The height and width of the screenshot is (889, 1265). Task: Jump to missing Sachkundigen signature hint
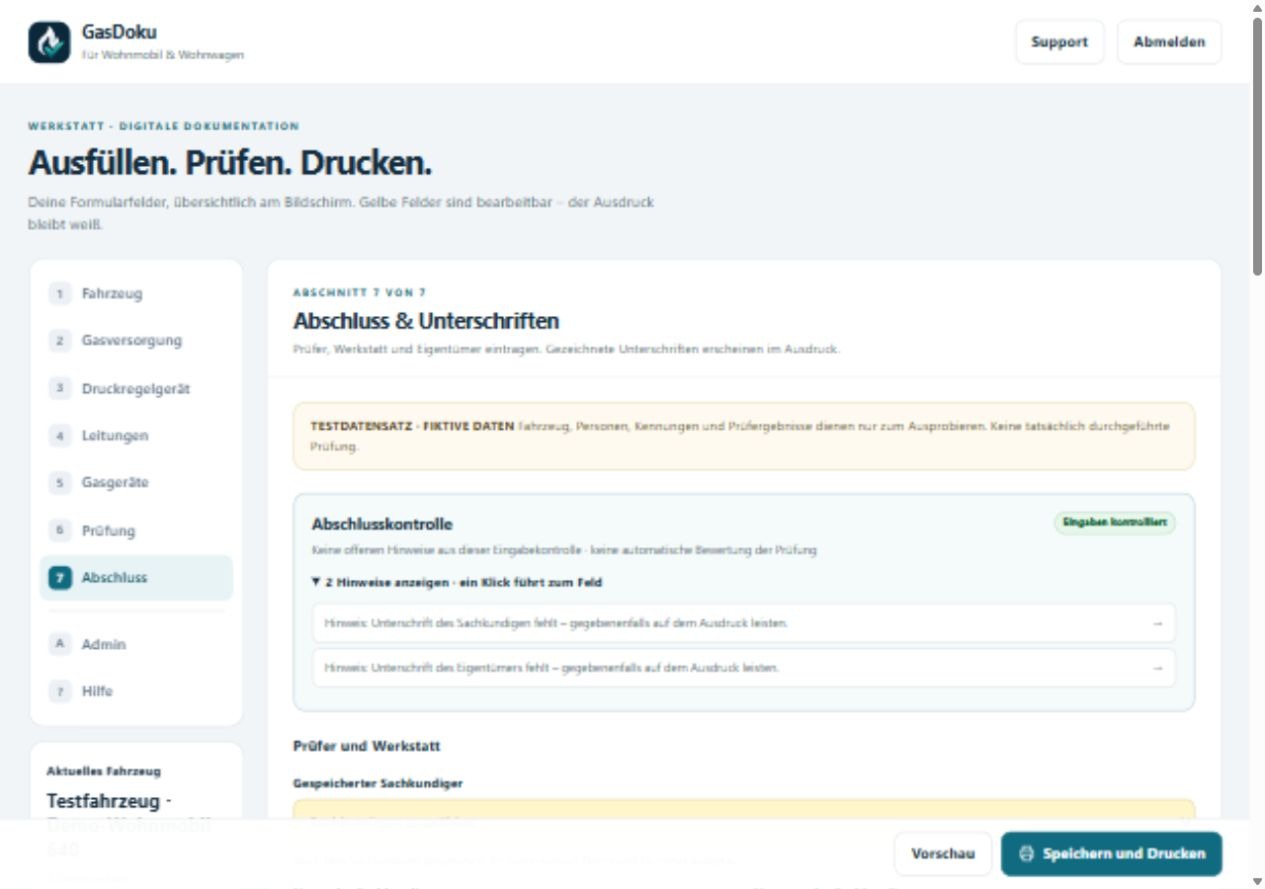pos(743,623)
